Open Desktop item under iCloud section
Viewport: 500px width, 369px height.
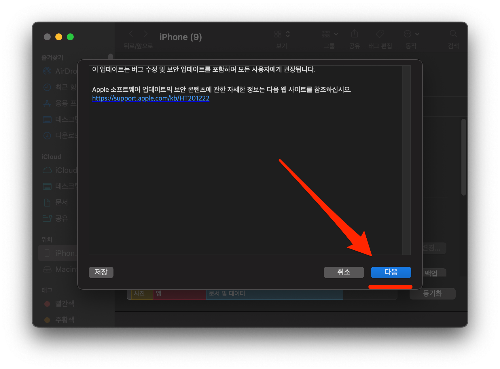click(60, 186)
